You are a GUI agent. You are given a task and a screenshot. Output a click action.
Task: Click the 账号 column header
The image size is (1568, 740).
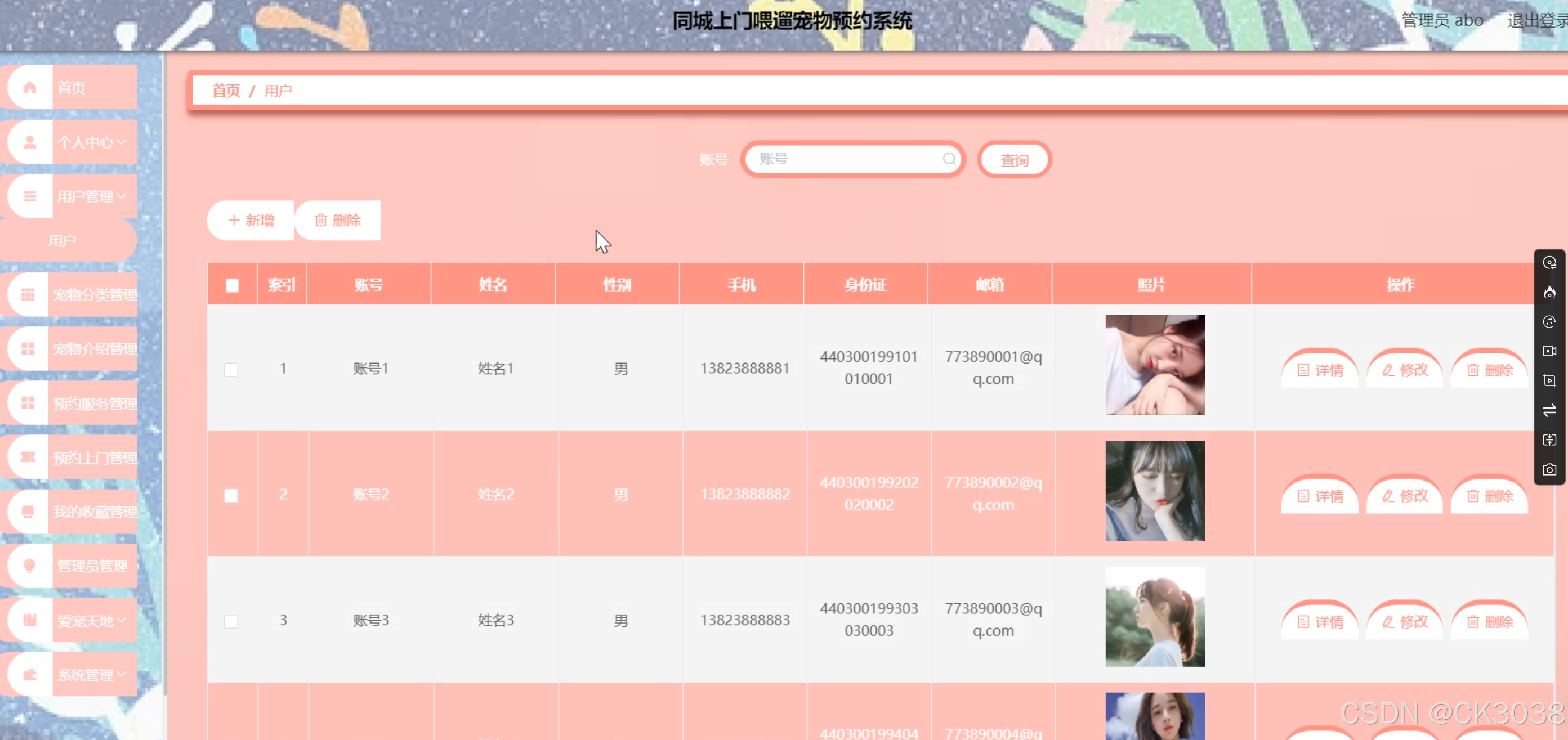point(369,284)
